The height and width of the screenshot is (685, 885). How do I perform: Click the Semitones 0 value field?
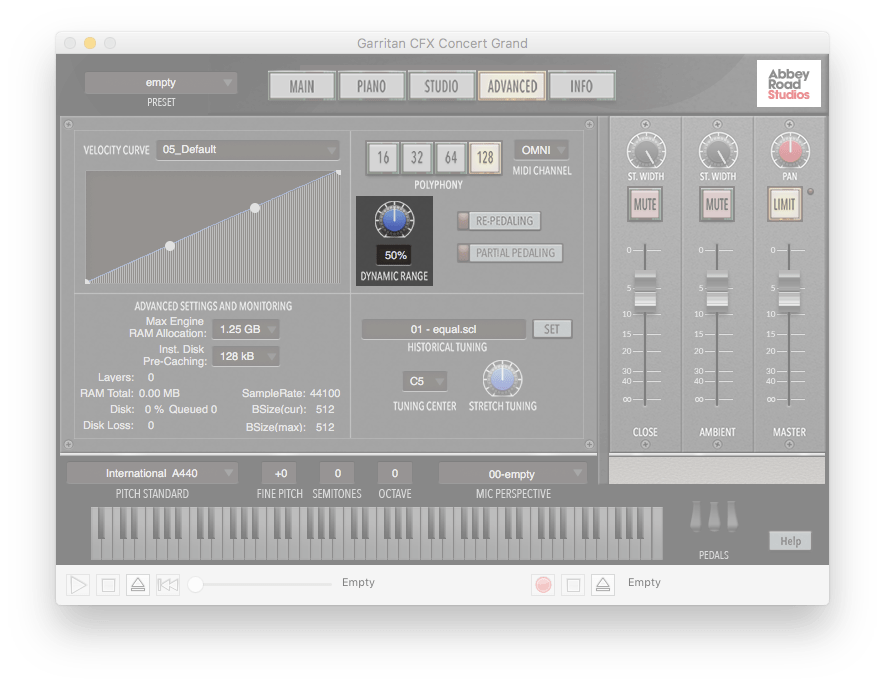click(x=338, y=473)
